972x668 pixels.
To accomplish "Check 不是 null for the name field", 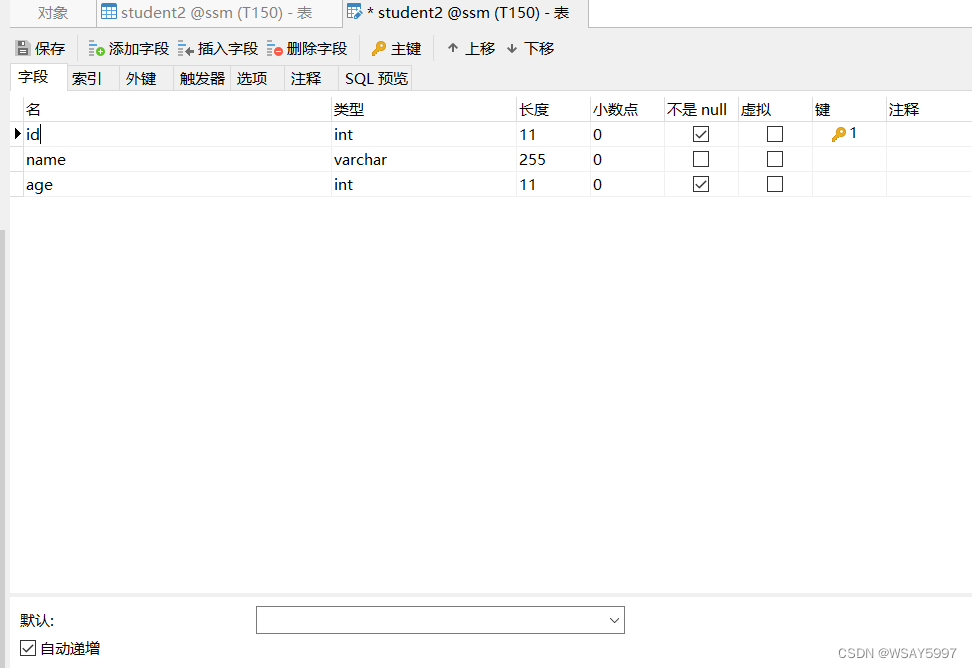I will click(x=700, y=159).
